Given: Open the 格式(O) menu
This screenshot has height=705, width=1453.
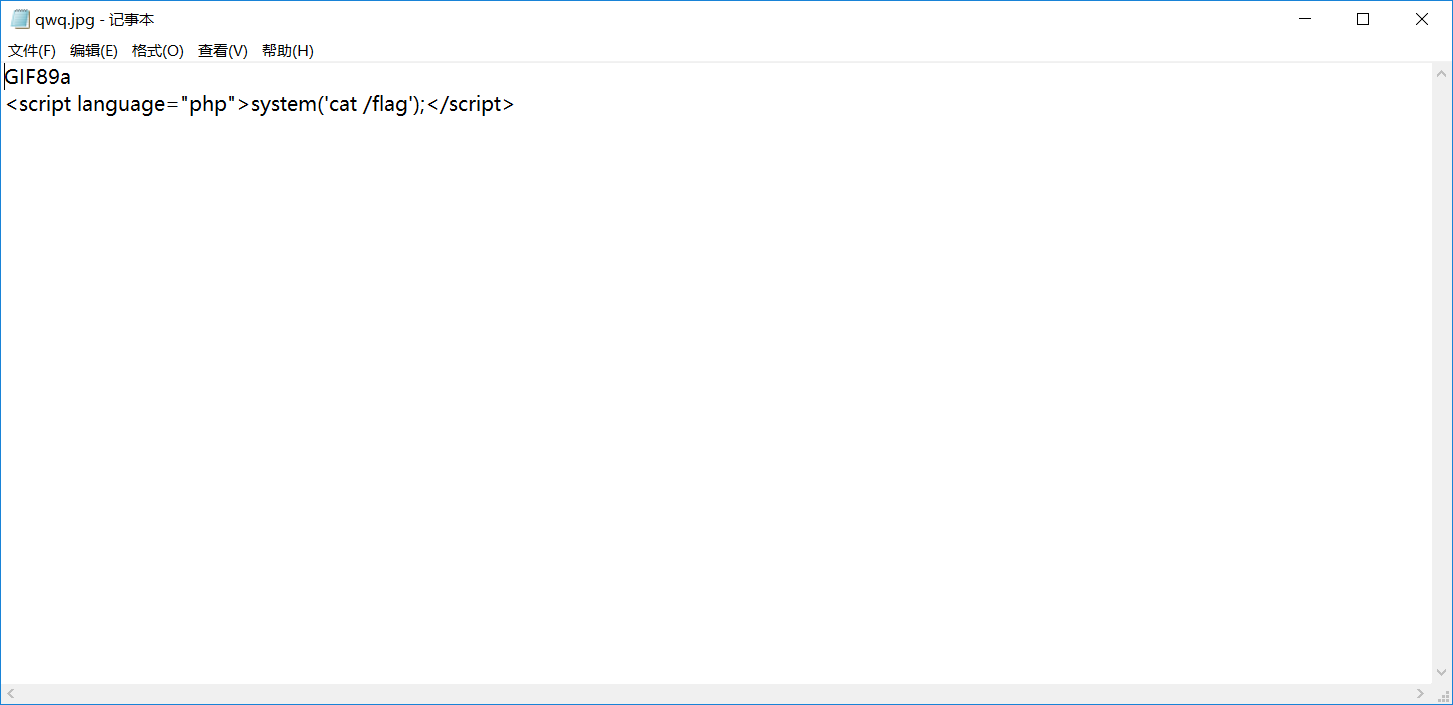Looking at the screenshot, I should [x=158, y=51].
